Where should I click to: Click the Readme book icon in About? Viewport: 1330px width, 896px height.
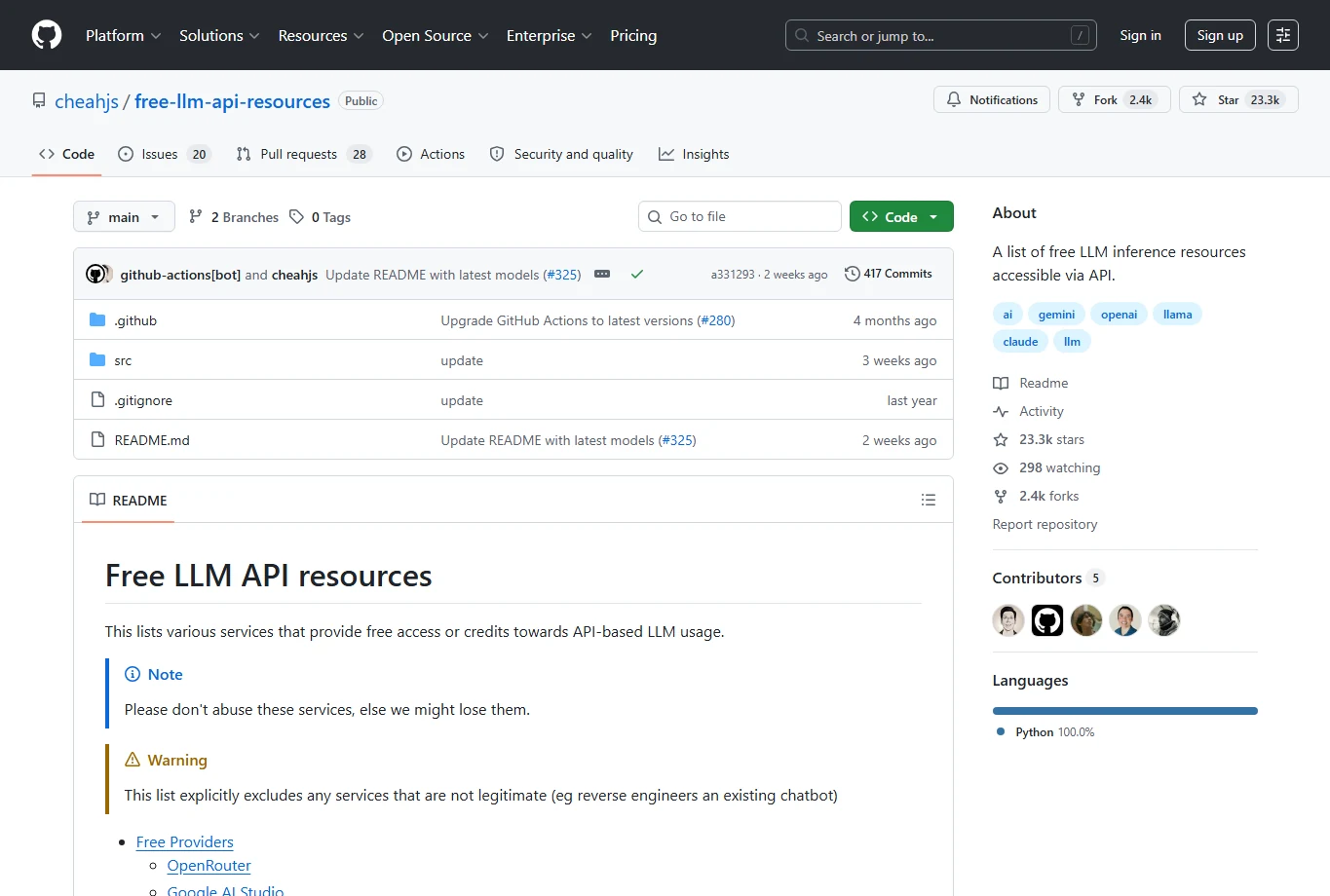[1001, 384]
